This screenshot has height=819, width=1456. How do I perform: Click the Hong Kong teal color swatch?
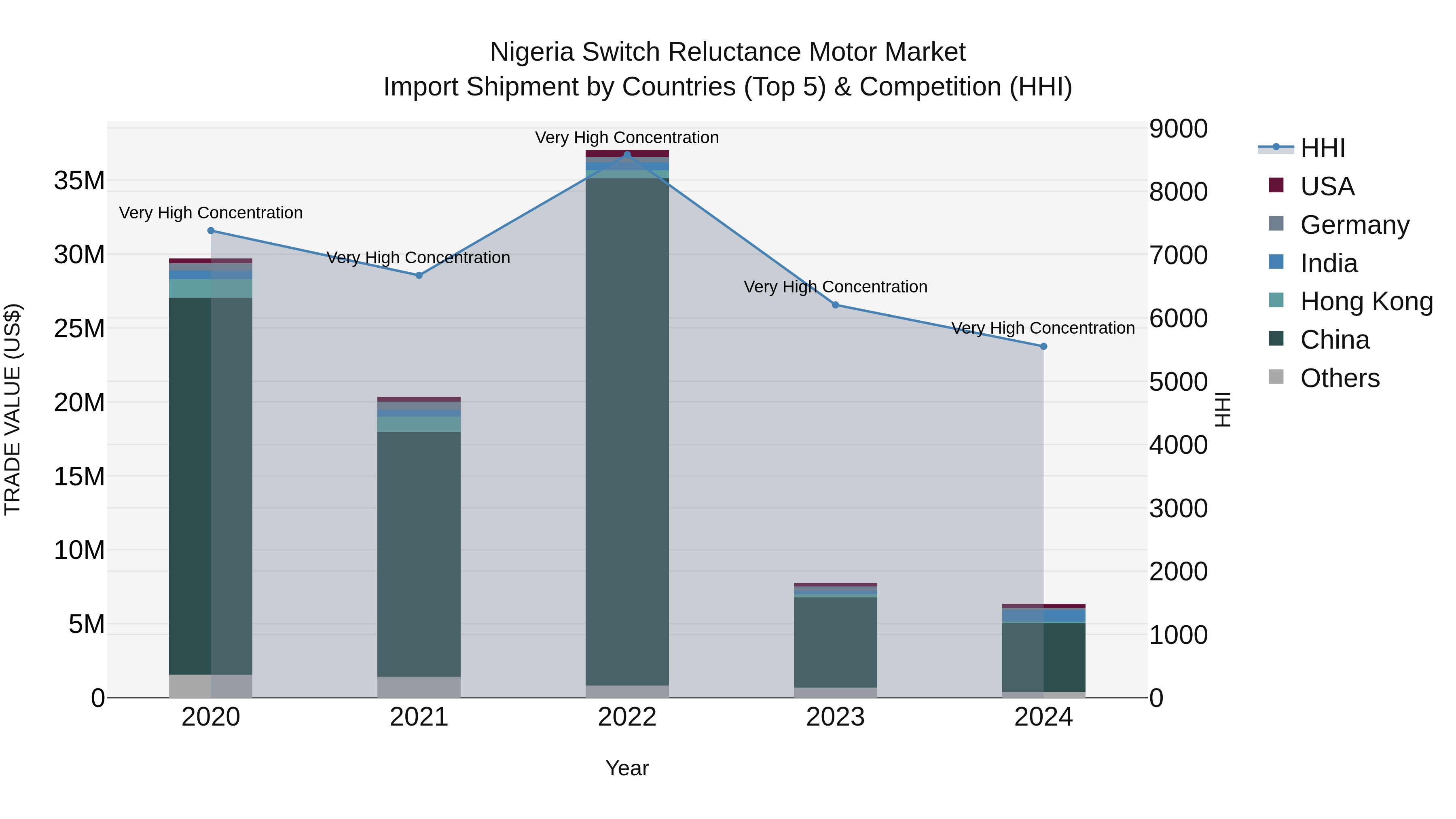pos(1276,300)
